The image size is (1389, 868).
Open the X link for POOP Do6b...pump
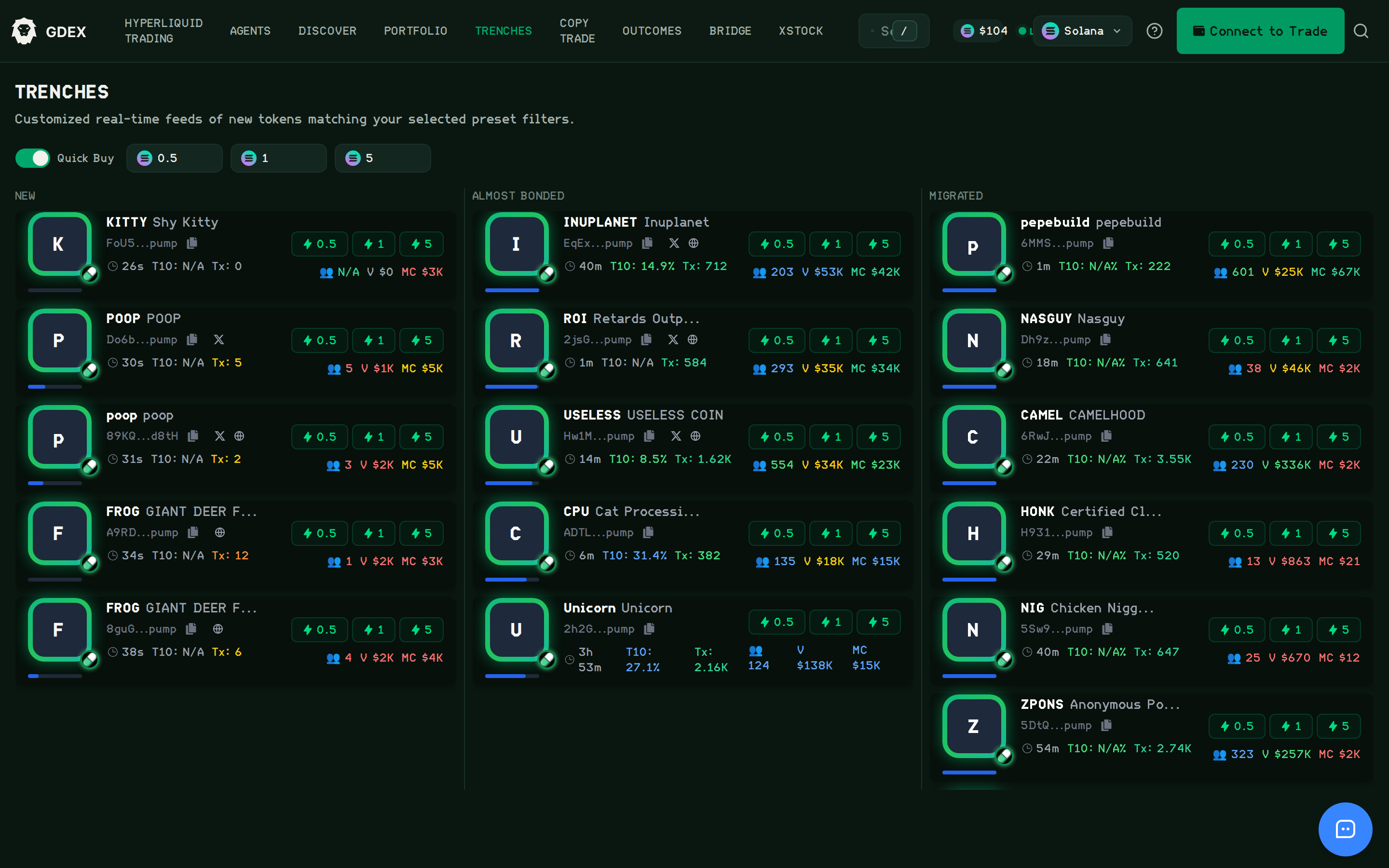tap(218, 340)
